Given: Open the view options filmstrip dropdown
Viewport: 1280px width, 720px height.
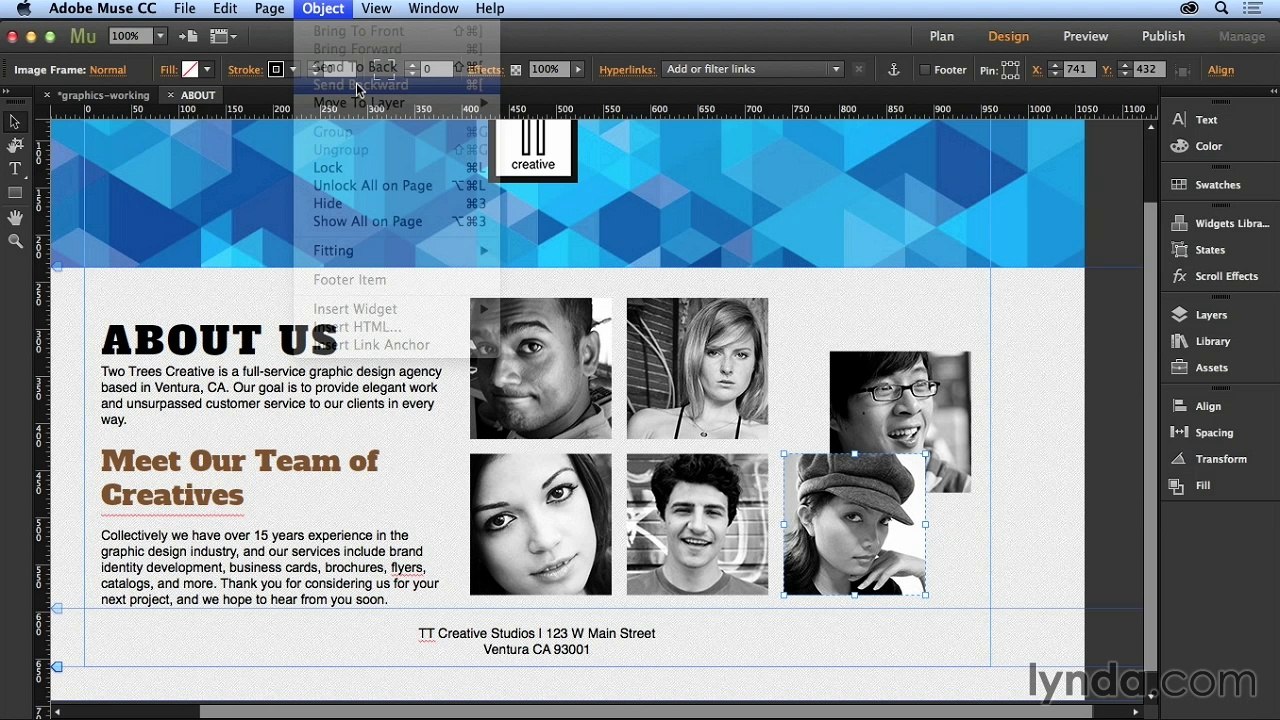Looking at the screenshot, I should (x=224, y=36).
